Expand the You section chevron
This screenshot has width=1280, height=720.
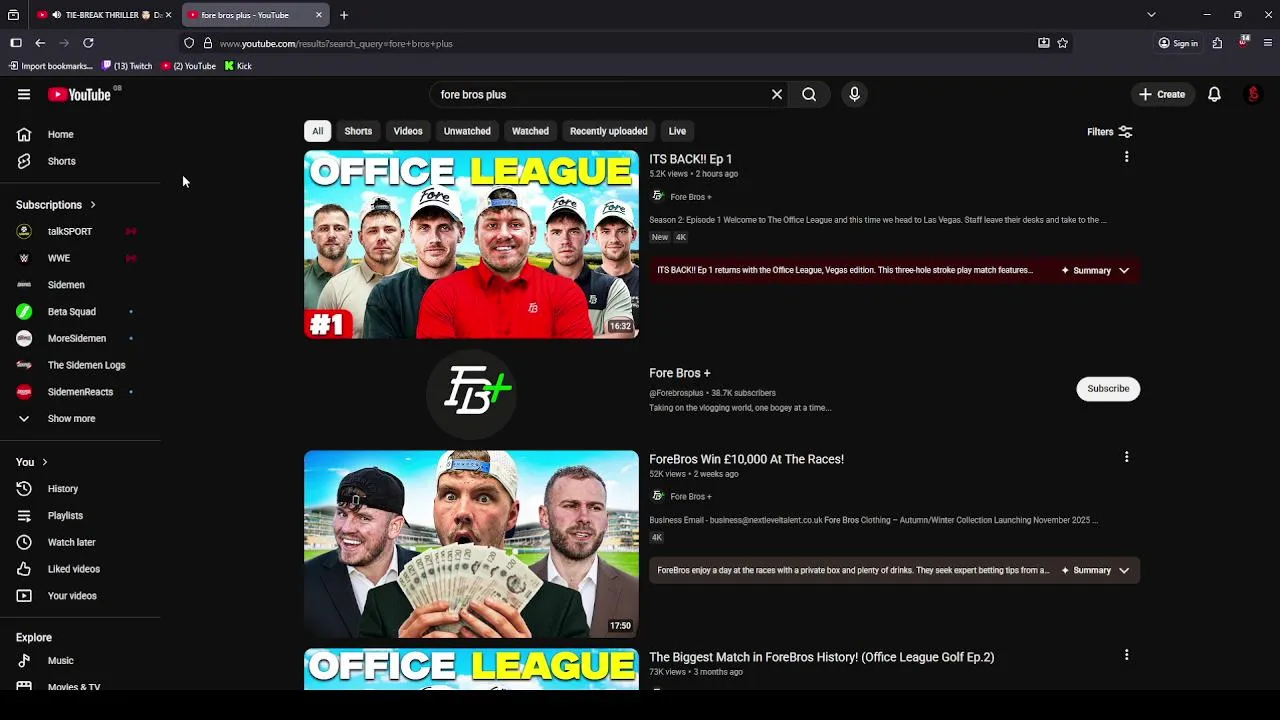45,462
